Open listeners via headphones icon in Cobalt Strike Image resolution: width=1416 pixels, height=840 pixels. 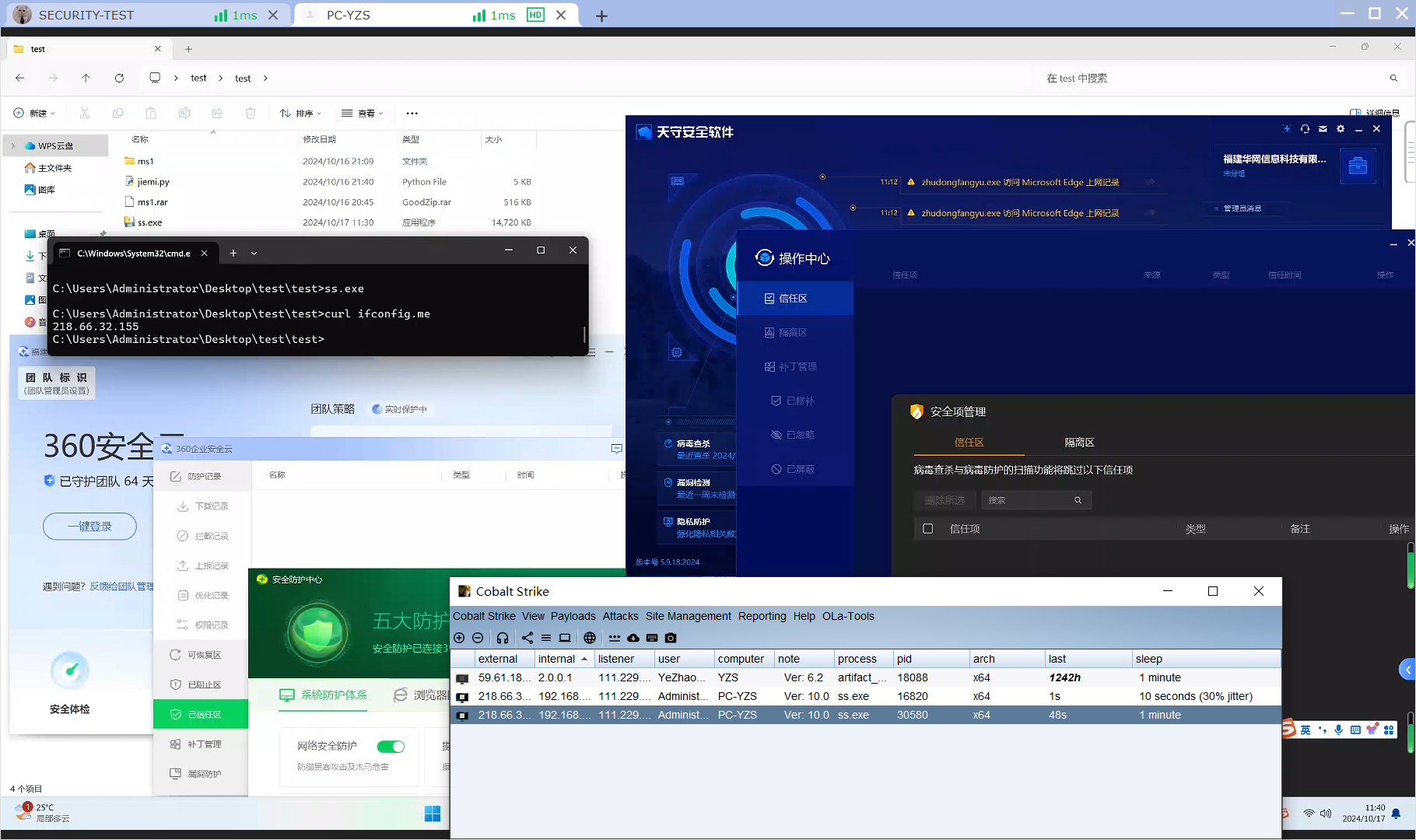pos(503,638)
